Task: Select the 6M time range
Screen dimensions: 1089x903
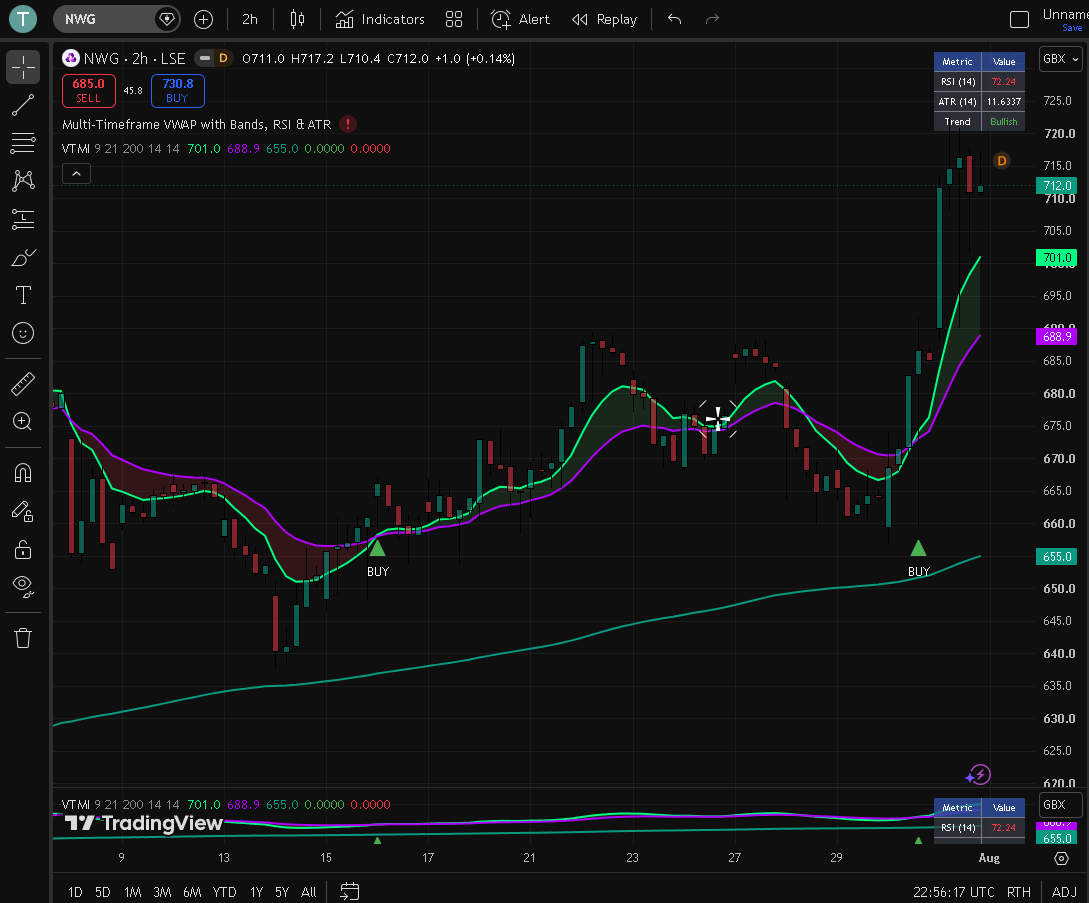Action: [x=192, y=892]
